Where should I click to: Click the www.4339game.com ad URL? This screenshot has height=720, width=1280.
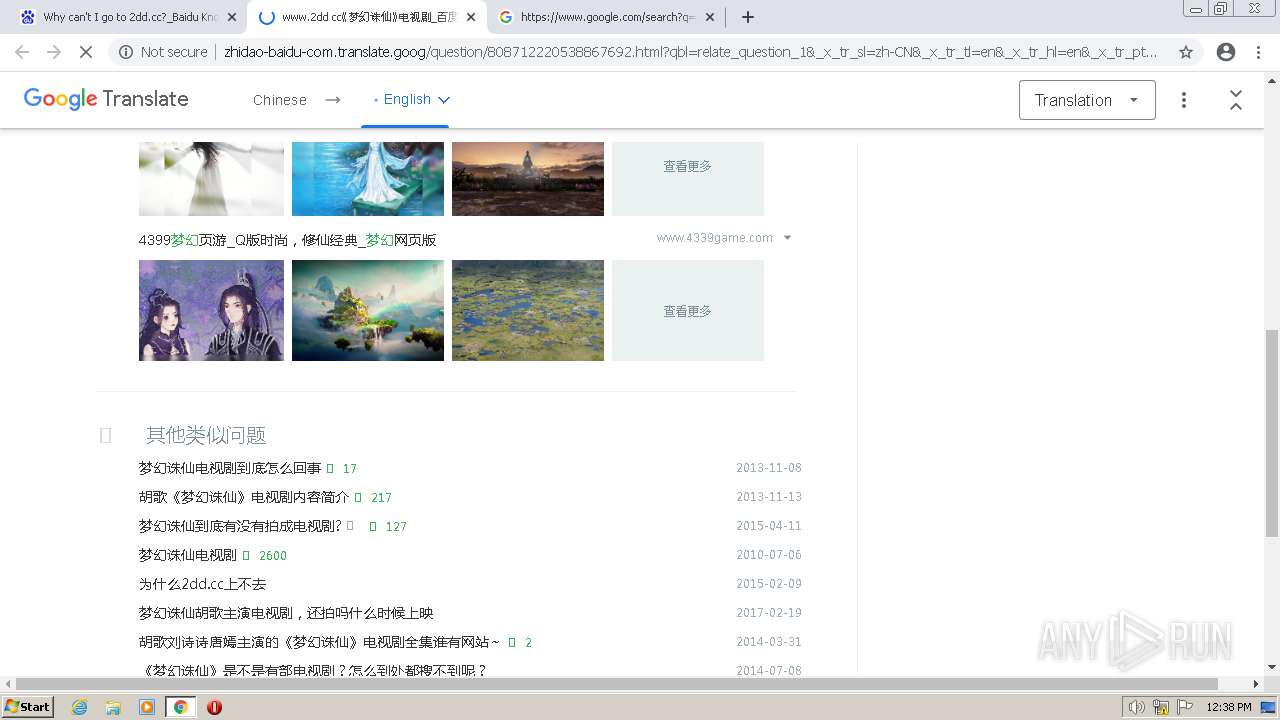(714, 238)
